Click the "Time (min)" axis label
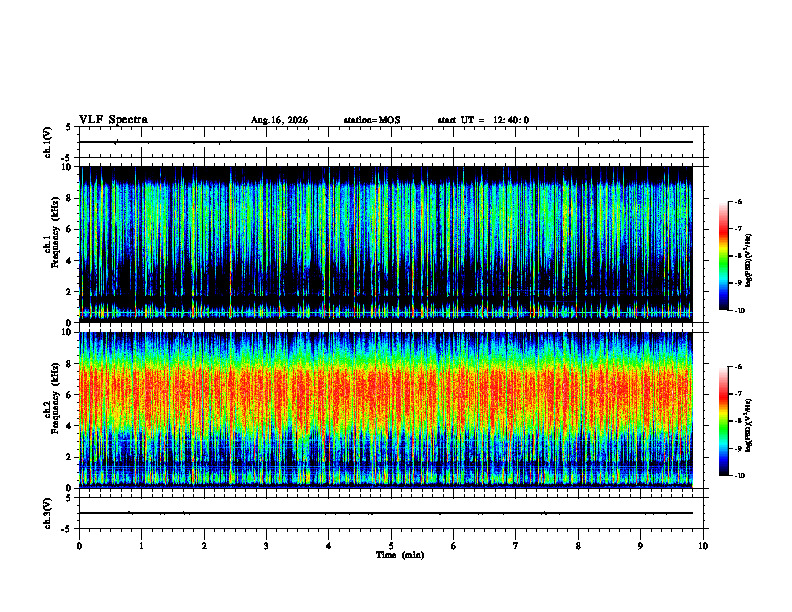The image size is (792, 612). point(400,555)
